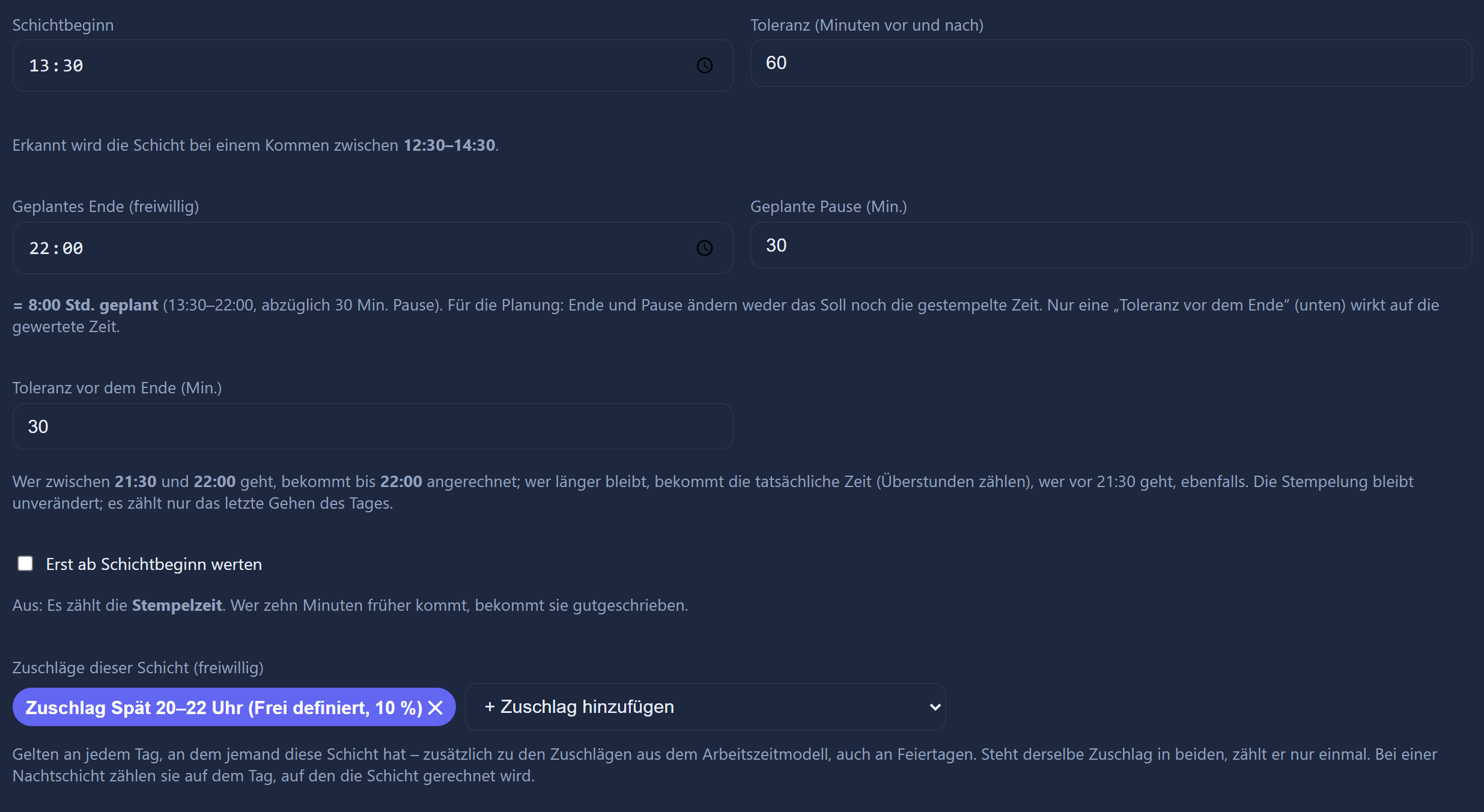Click the bold '12:30–14:30' time range
Screen dimensions: 1484x812
point(449,145)
